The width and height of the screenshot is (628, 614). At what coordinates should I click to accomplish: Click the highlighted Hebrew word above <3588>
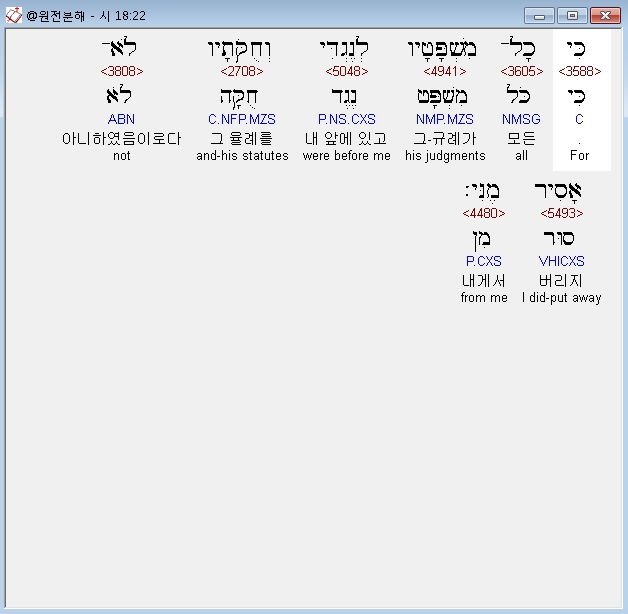click(577, 49)
